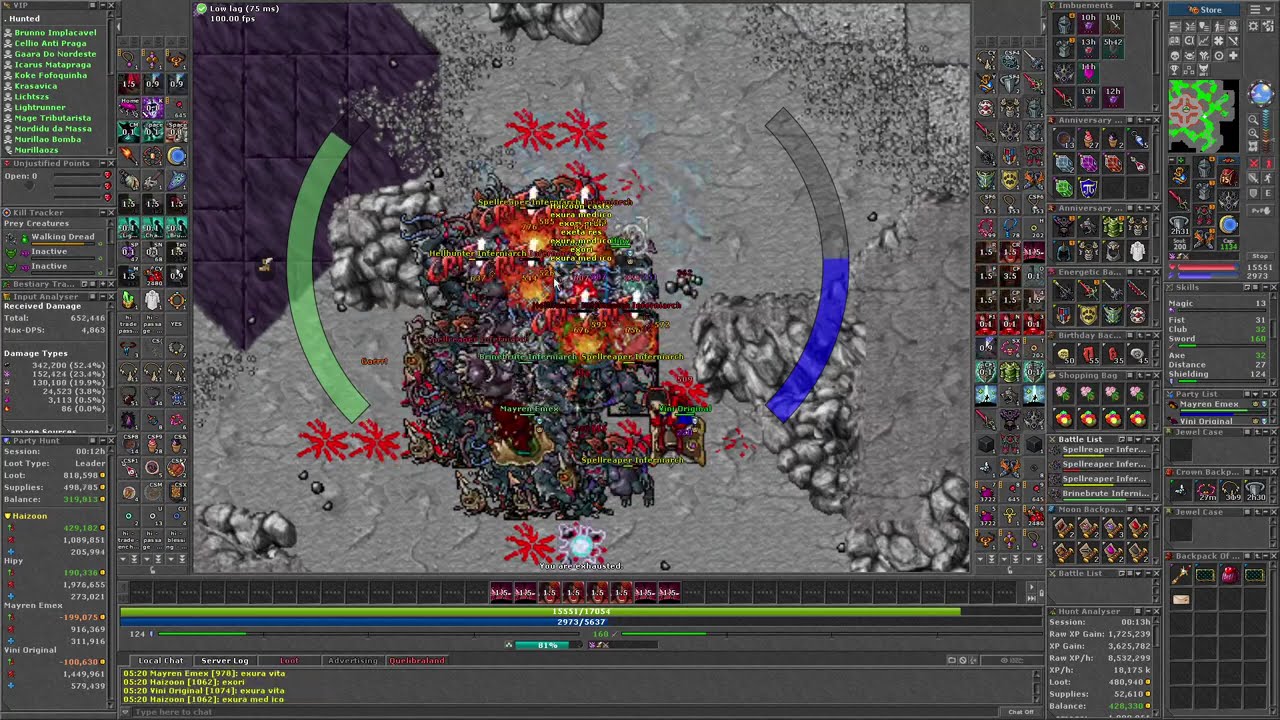Minimize the Input Analyser panel
Image resolution: width=1280 pixels, height=720 pixels.
coord(103,296)
